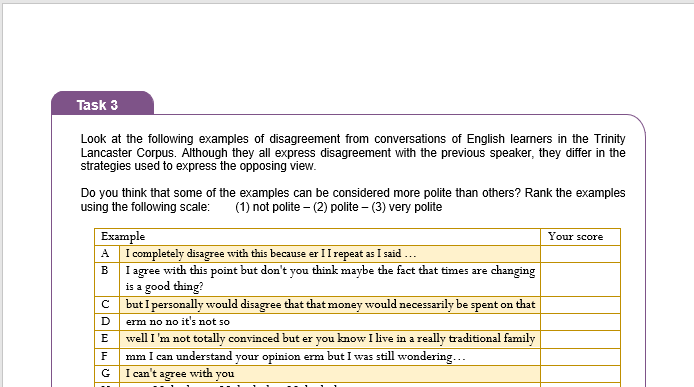Click the score cell for example D
This screenshot has width=694, height=387.
coord(580,321)
